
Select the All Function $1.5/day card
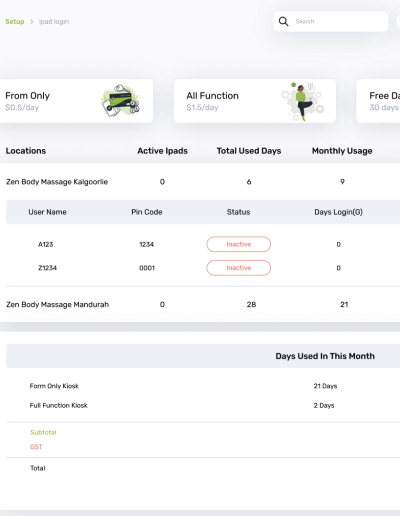[255, 101]
